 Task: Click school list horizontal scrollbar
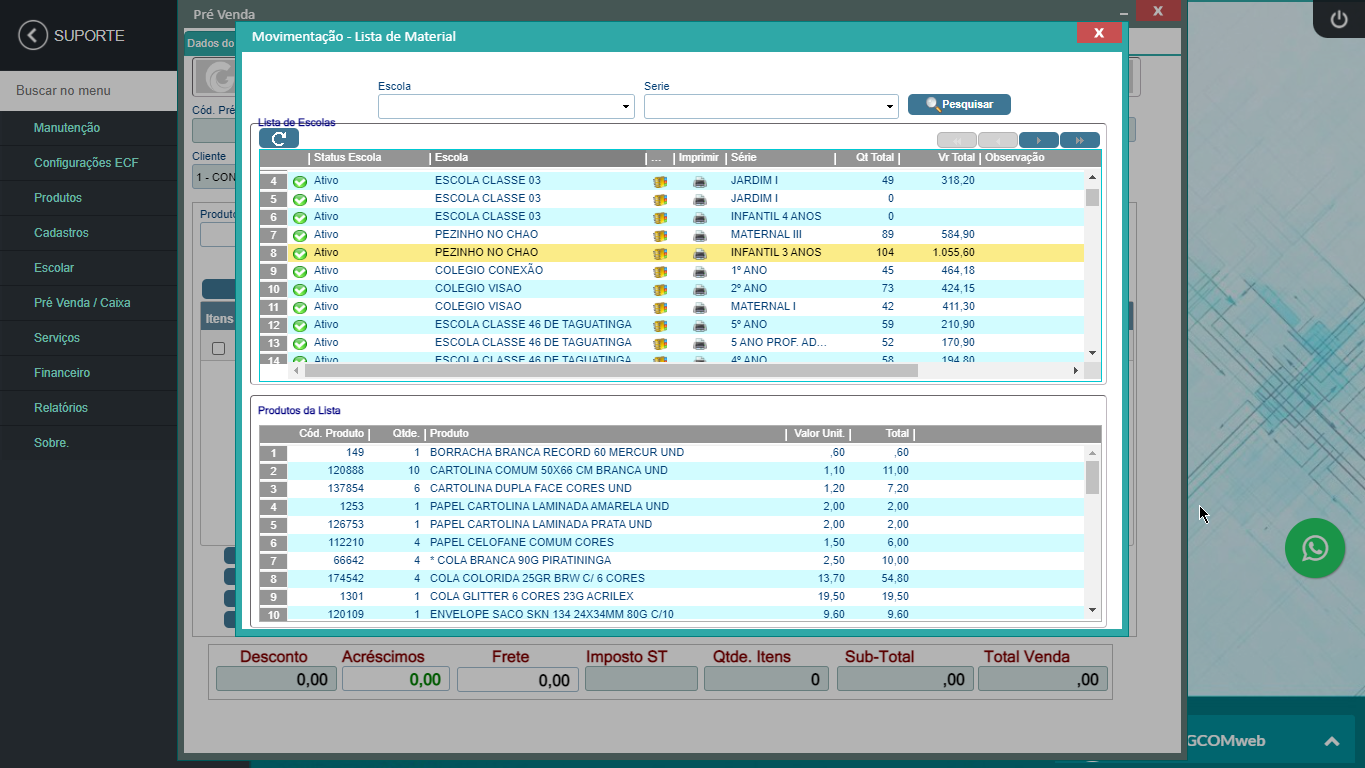point(610,371)
